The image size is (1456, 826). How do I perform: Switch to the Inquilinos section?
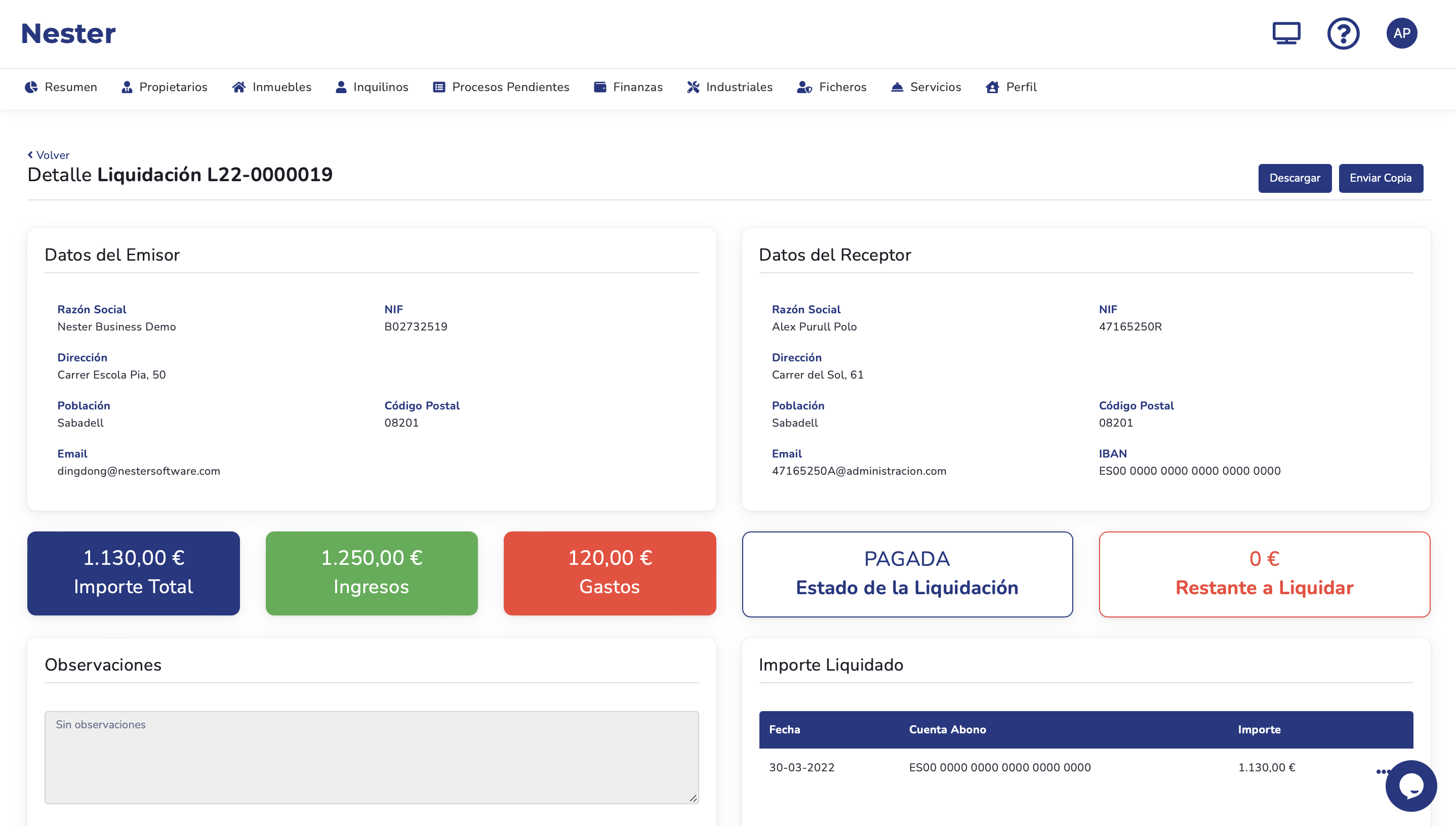(372, 87)
